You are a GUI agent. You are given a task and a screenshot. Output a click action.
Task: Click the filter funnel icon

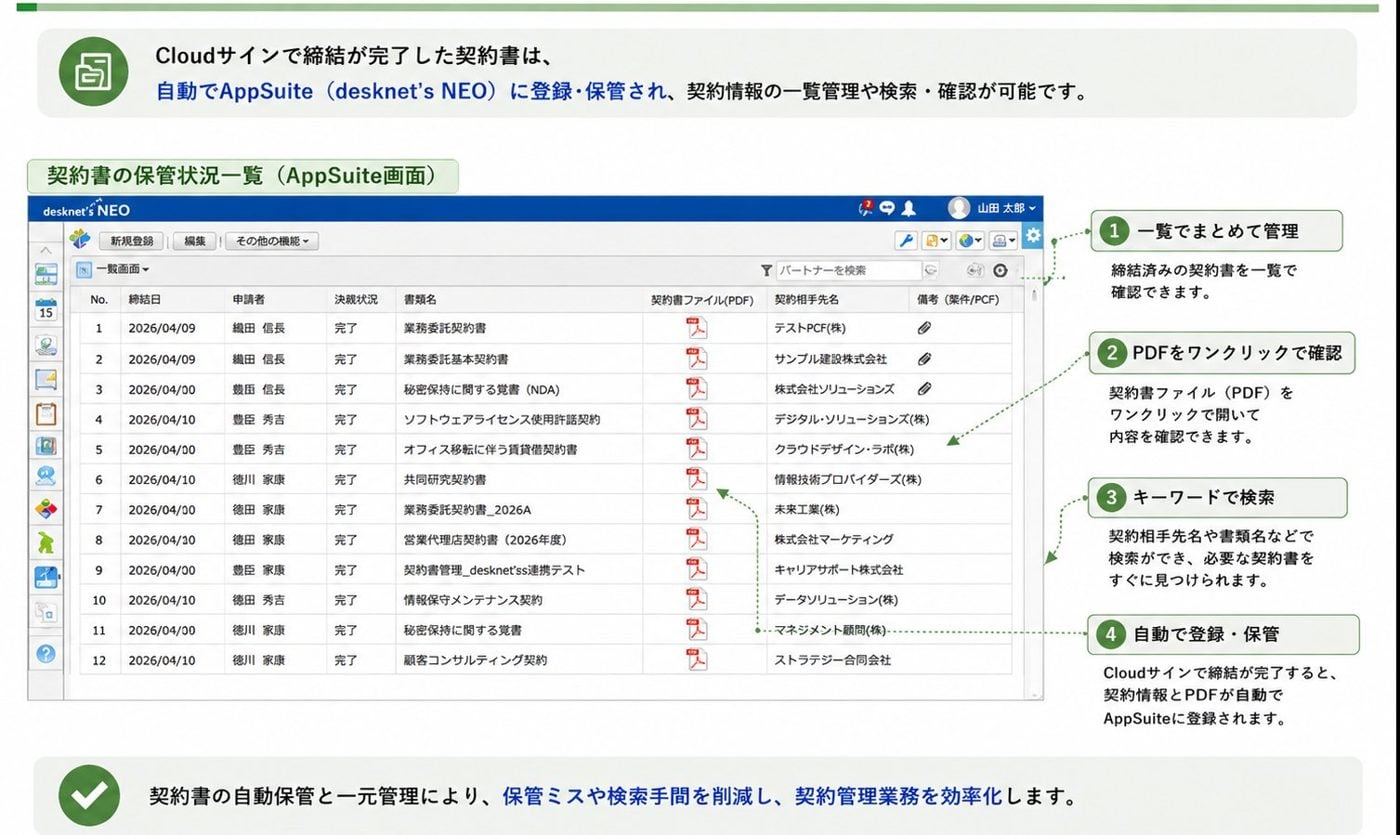click(766, 270)
